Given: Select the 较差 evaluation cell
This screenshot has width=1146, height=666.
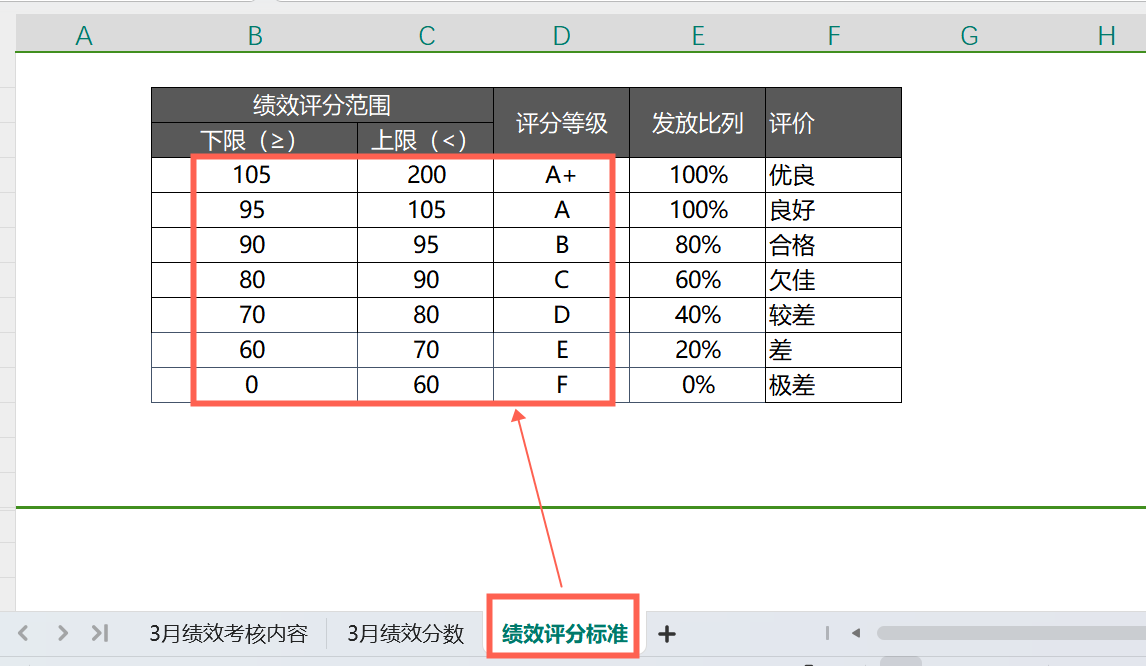Looking at the screenshot, I should tap(834, 315).
